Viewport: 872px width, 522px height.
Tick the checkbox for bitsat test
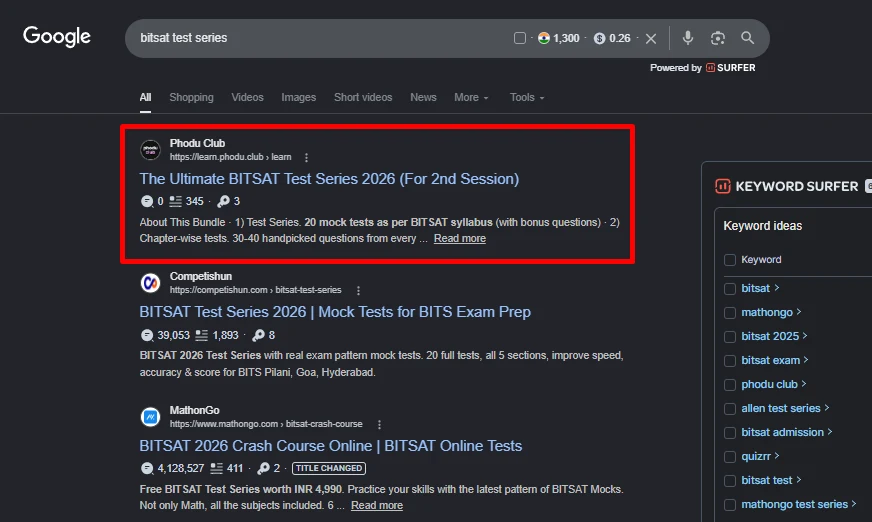730,480
